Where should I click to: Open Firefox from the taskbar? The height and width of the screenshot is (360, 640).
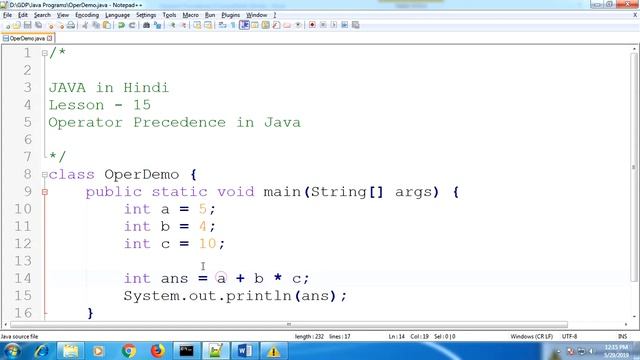click(158, 351)
